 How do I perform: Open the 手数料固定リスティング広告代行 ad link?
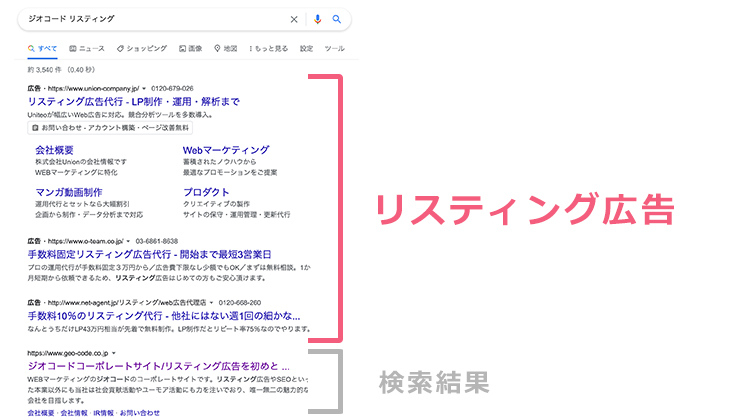click(149, 255)
